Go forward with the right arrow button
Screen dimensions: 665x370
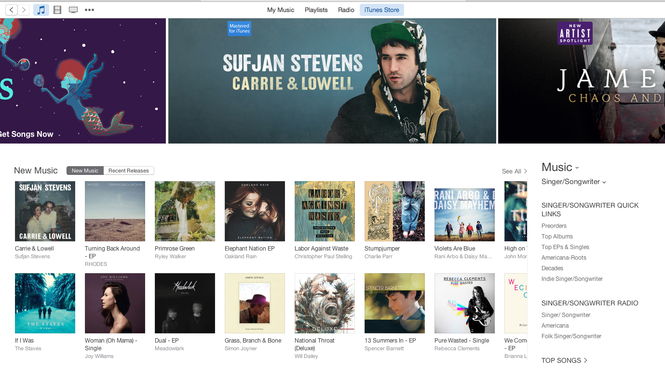click(24, 10)
